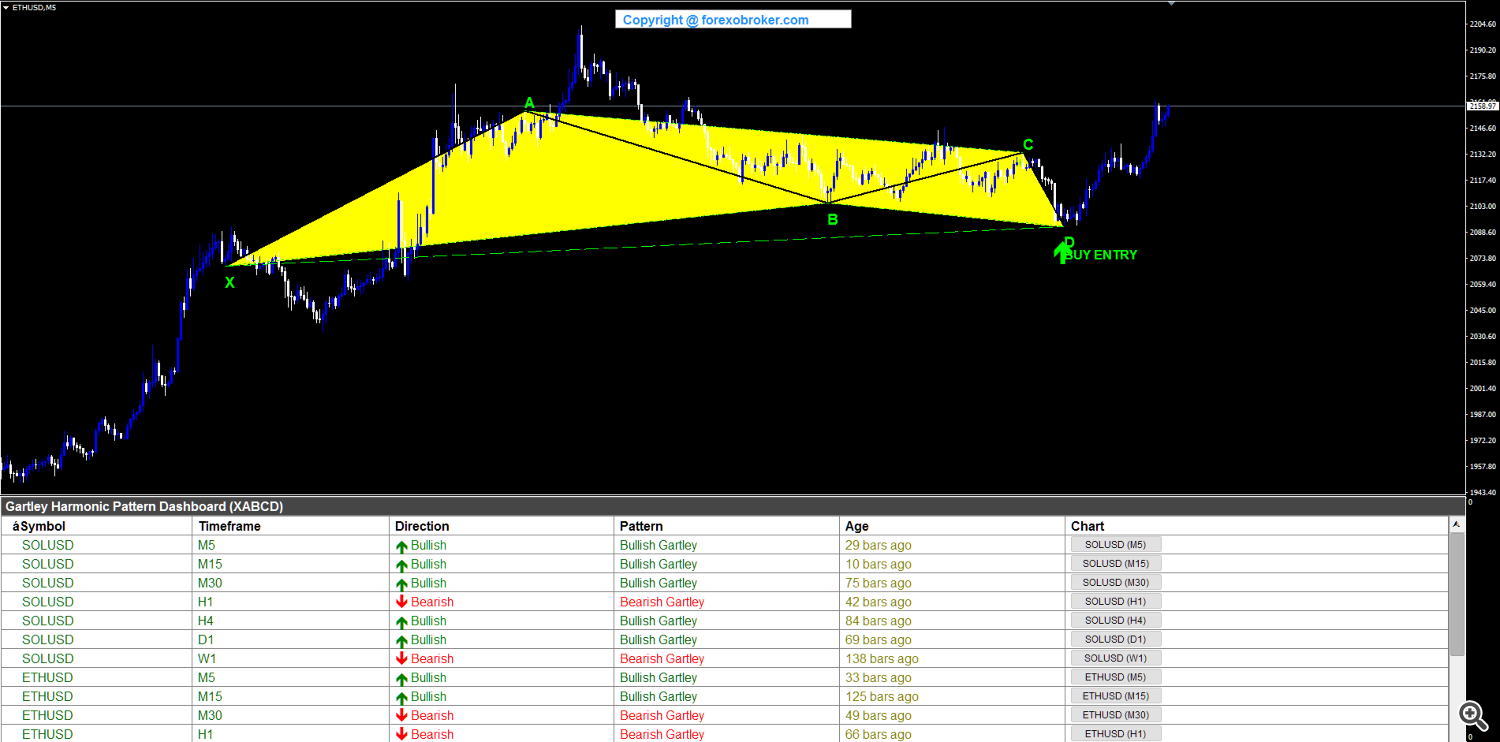Click the bearish arrow in the ETHUSD H1 row
Viewport: 1500px width, 742px height.
(402, 735)
